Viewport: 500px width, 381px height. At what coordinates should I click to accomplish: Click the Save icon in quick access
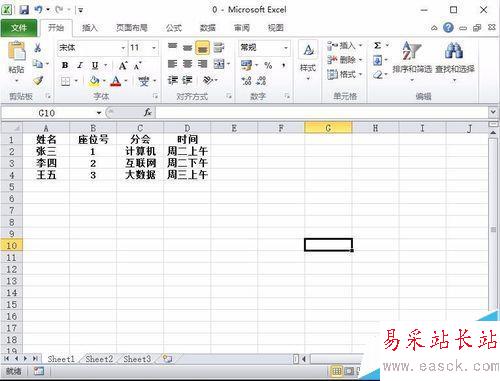click(24, 10)
